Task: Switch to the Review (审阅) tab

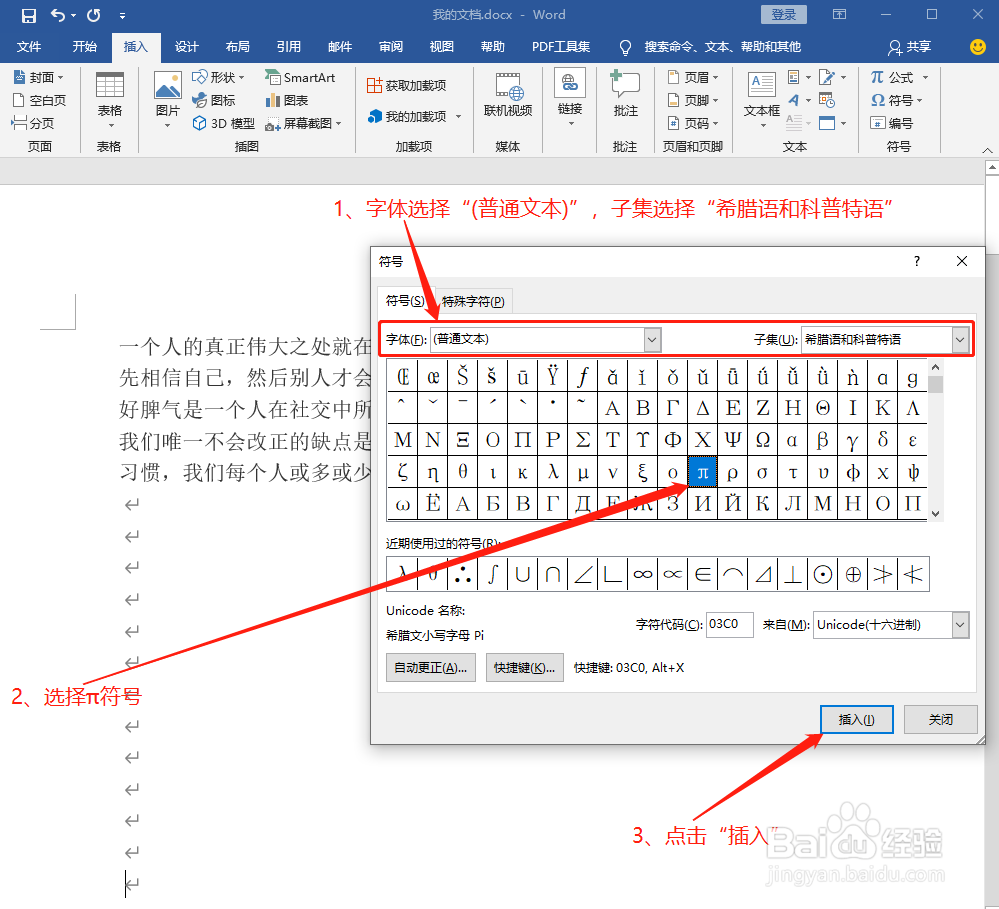Action: click(391, 47)
